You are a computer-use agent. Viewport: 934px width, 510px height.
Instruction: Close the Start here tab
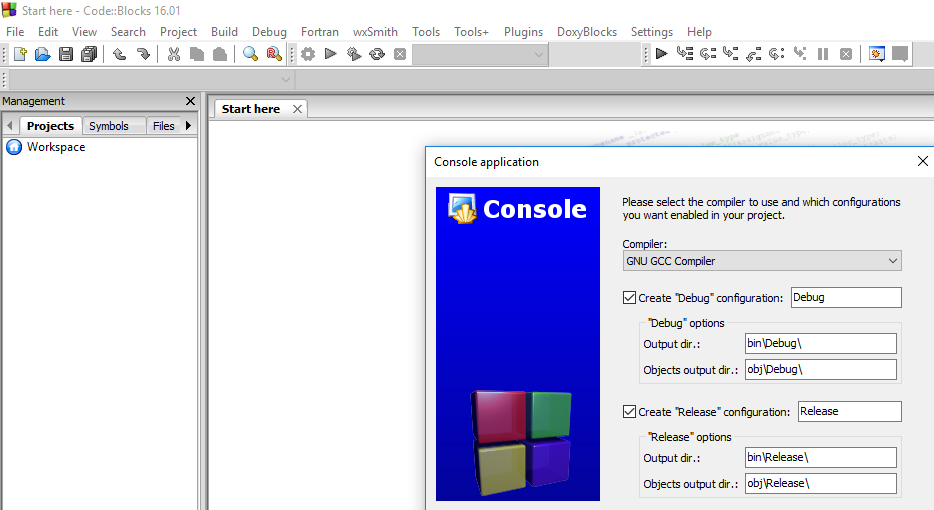297,109
